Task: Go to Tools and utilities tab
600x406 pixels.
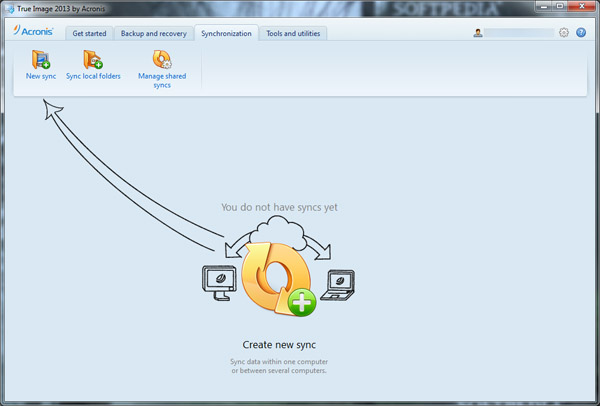Action: pos(293,34)
